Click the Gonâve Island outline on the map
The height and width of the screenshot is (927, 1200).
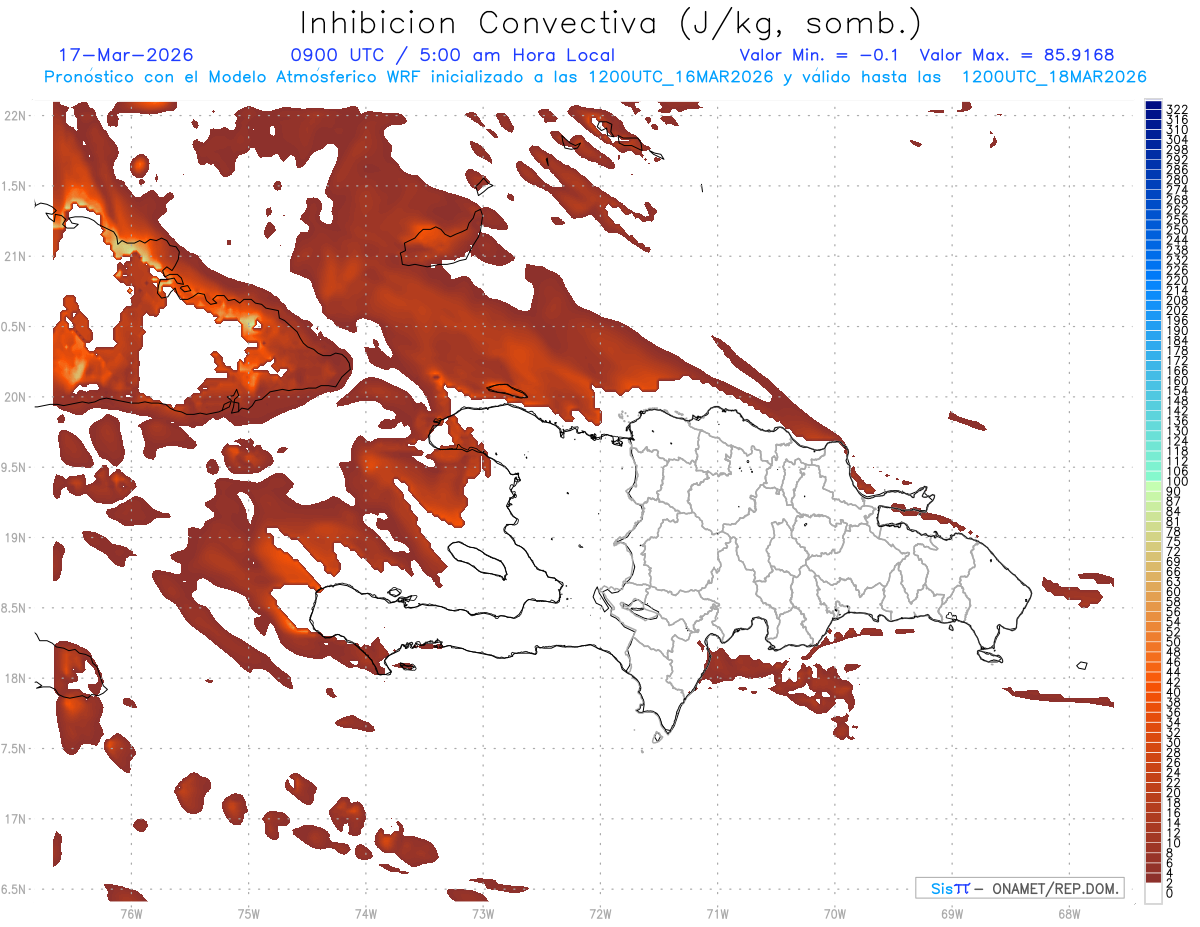click(477, 559)
